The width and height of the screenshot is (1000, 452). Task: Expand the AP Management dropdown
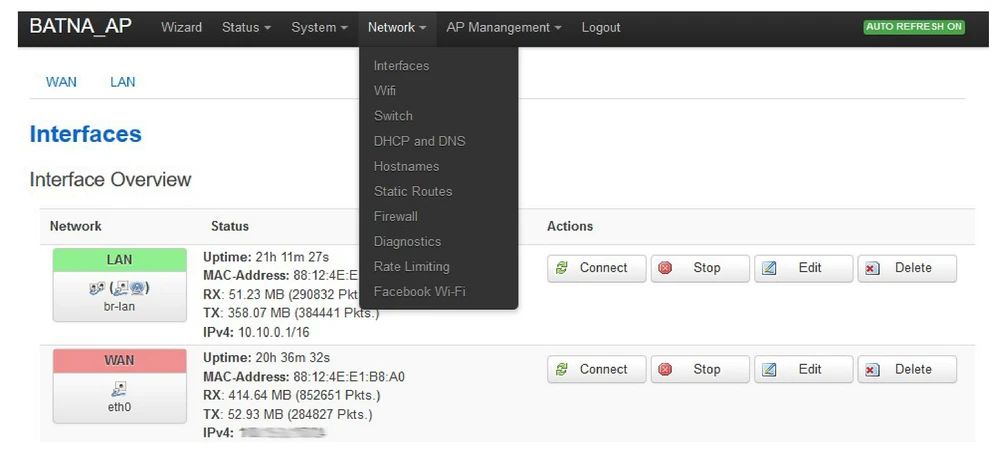tap(503, 27)
